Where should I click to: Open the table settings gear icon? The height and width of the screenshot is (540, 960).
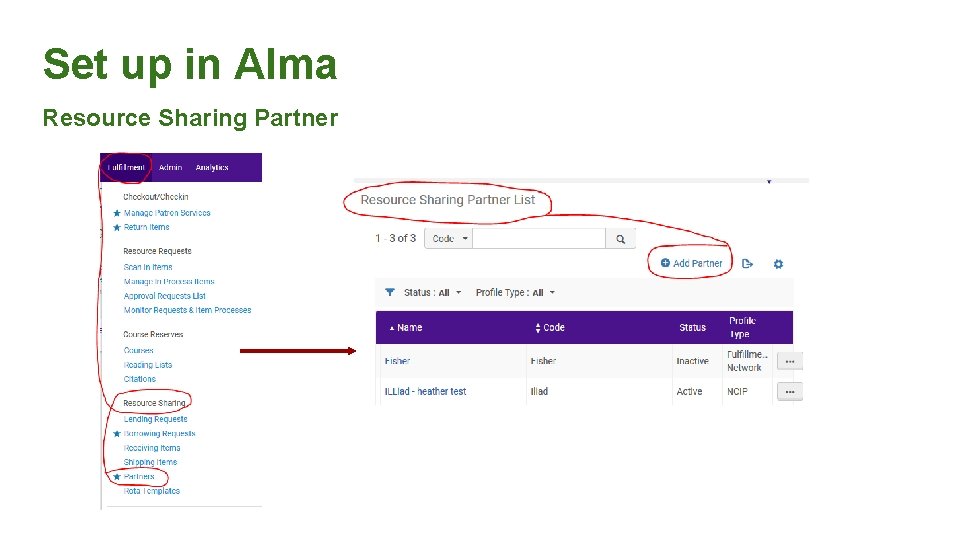coord(778,264)
